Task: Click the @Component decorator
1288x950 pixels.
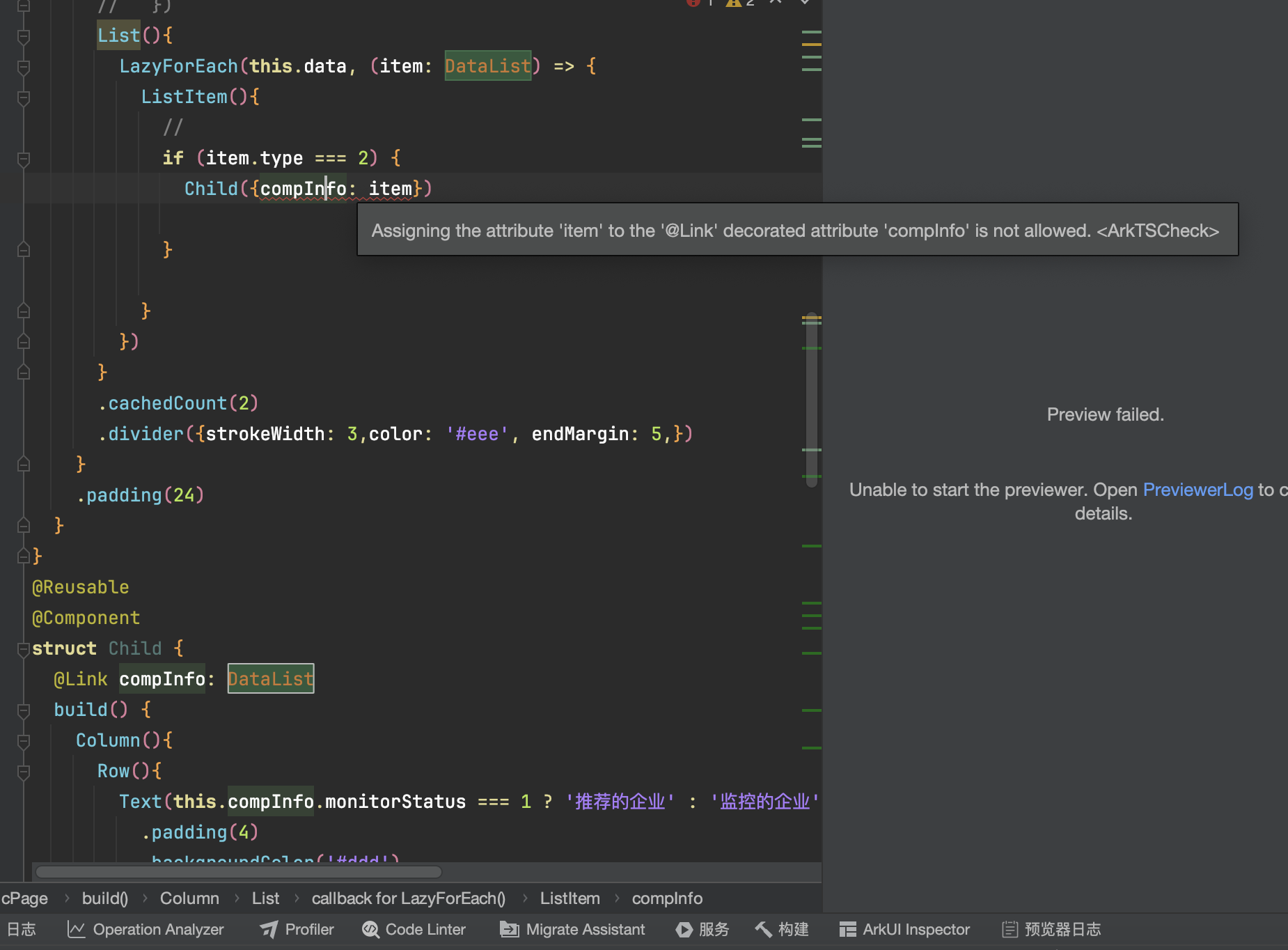Action: coord(86,618)
